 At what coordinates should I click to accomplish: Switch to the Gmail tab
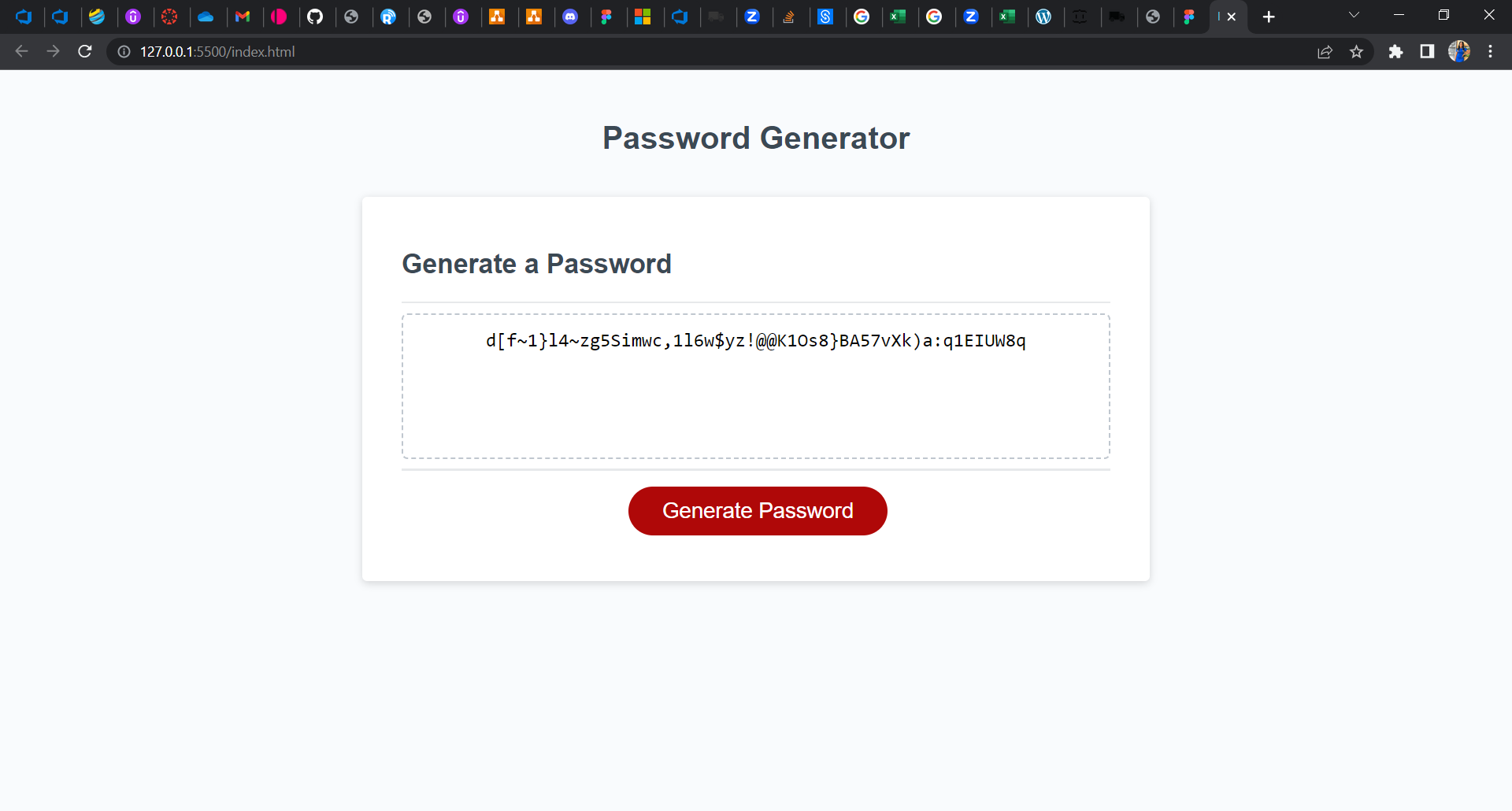click(244, 16)
